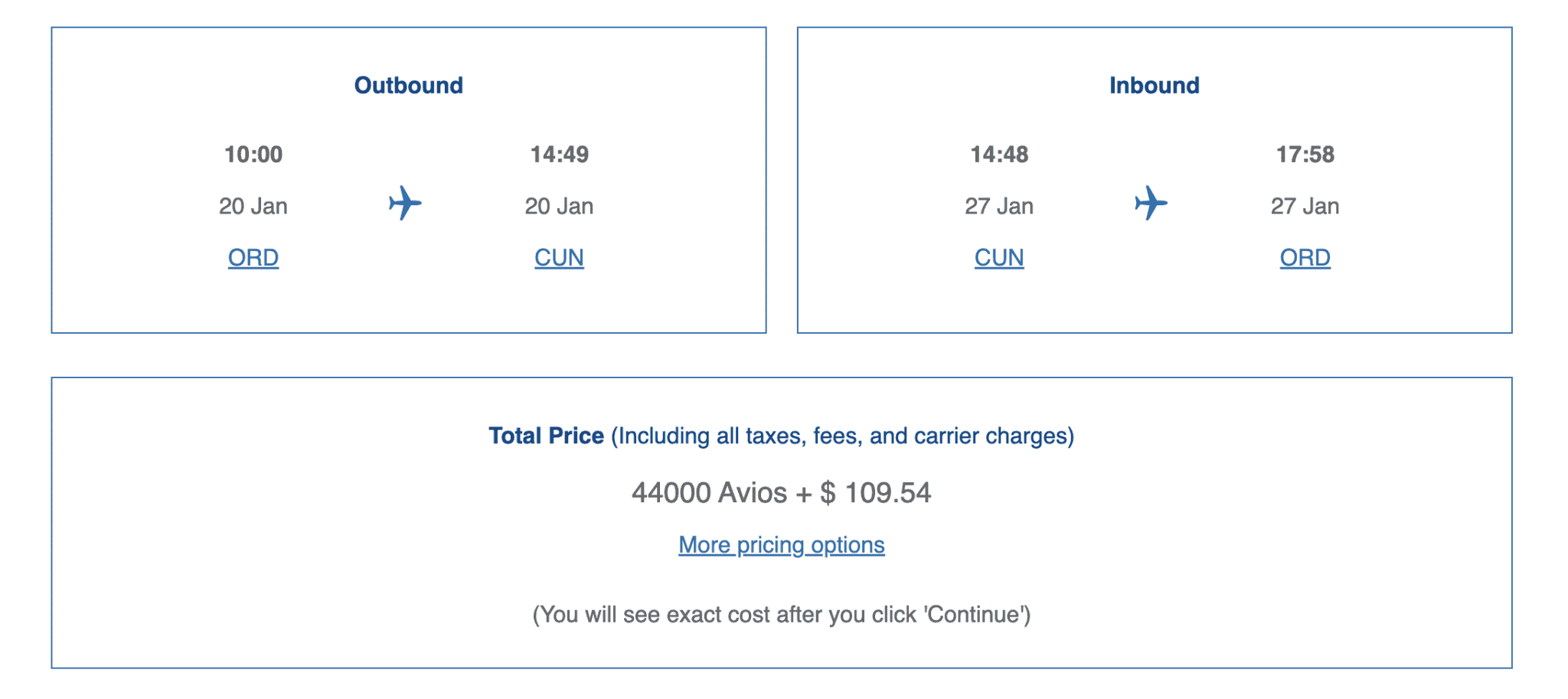Click the CUN link in the Inbound panel
This screenshot has width=1568, height=699.
point(998,258)
